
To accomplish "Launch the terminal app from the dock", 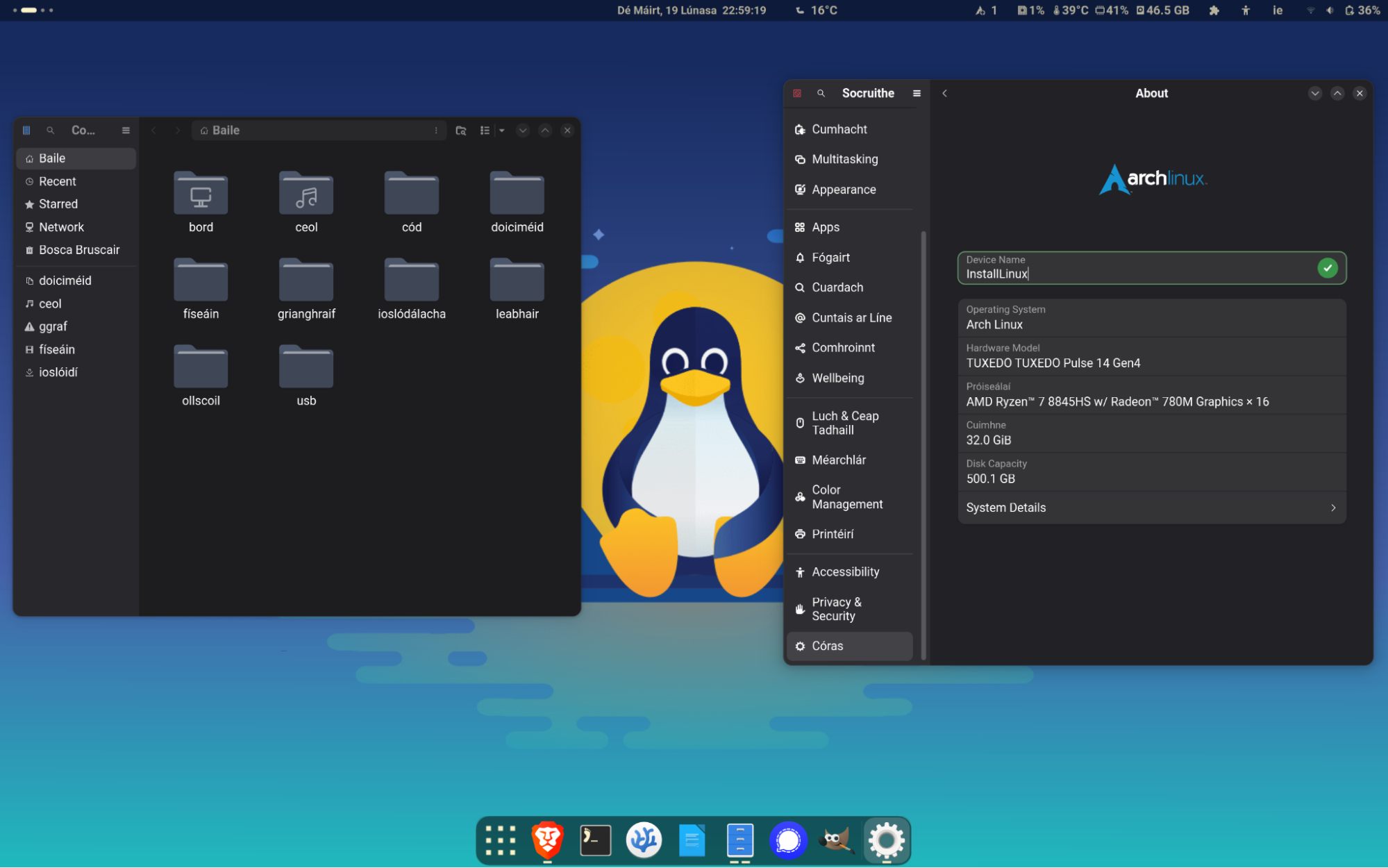I will click(595, 840).
